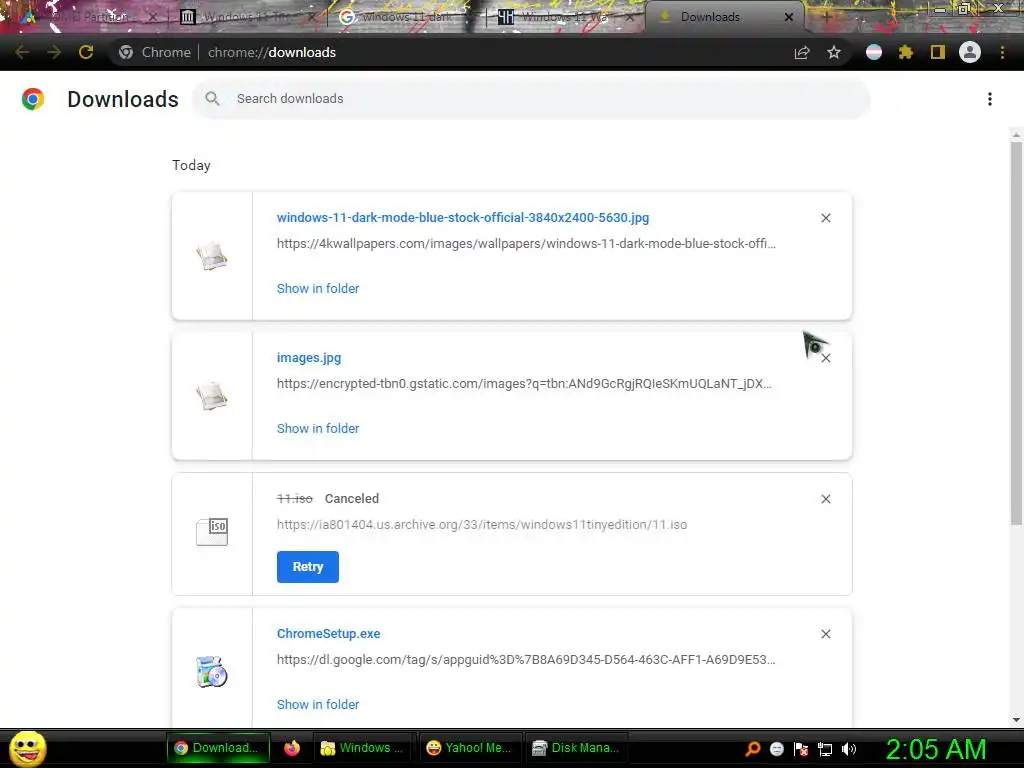Image resolution: width=1024 pixels, height=768 pixels.
Task: Click the windows-11-dark-mode jpg file icon
Action: tap(212, 256)
